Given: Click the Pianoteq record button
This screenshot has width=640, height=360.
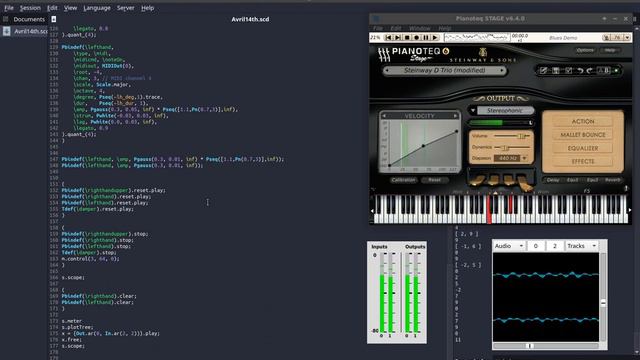Looking at the screenshot, I should coord(416,38).
